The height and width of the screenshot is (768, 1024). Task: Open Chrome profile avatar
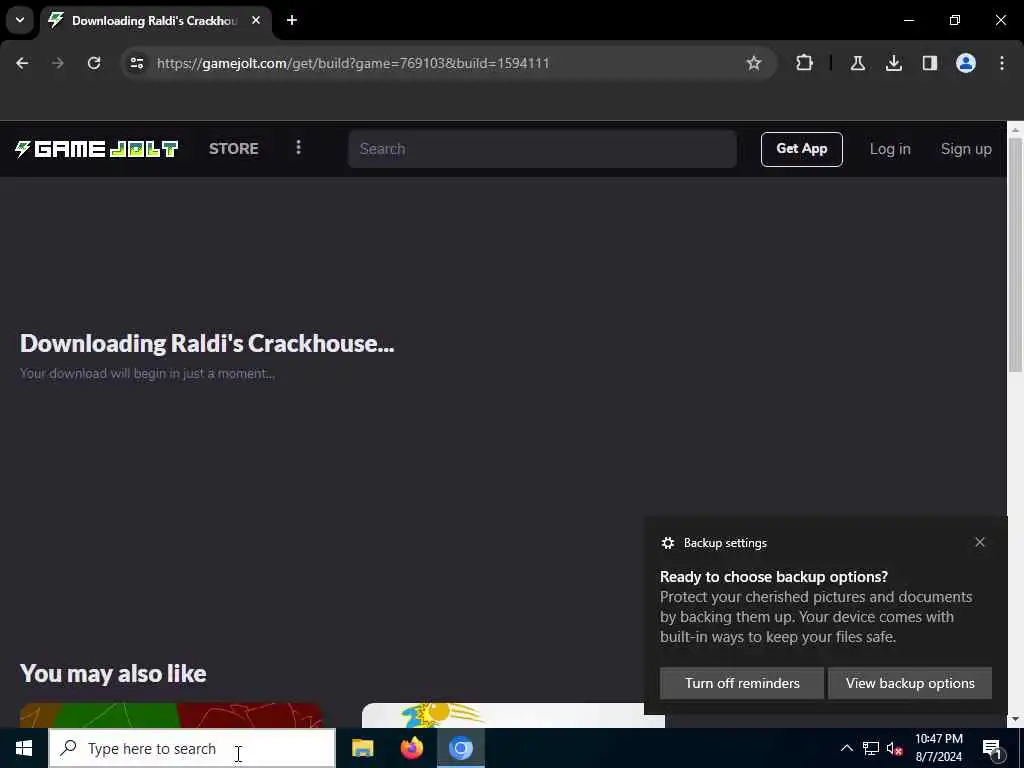(966, 63)
